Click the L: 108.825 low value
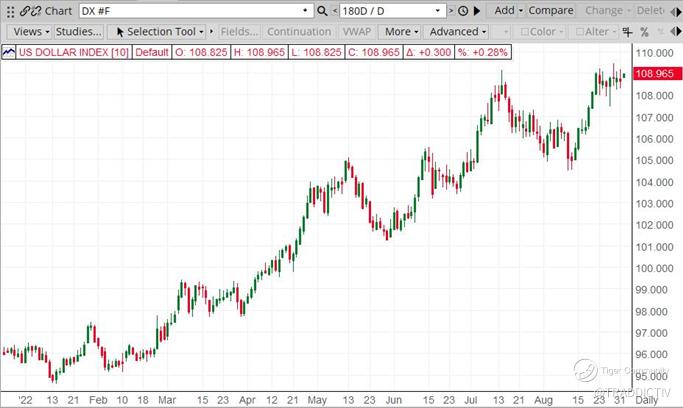Viewport: 683px width, 408px height. (316, 53)
